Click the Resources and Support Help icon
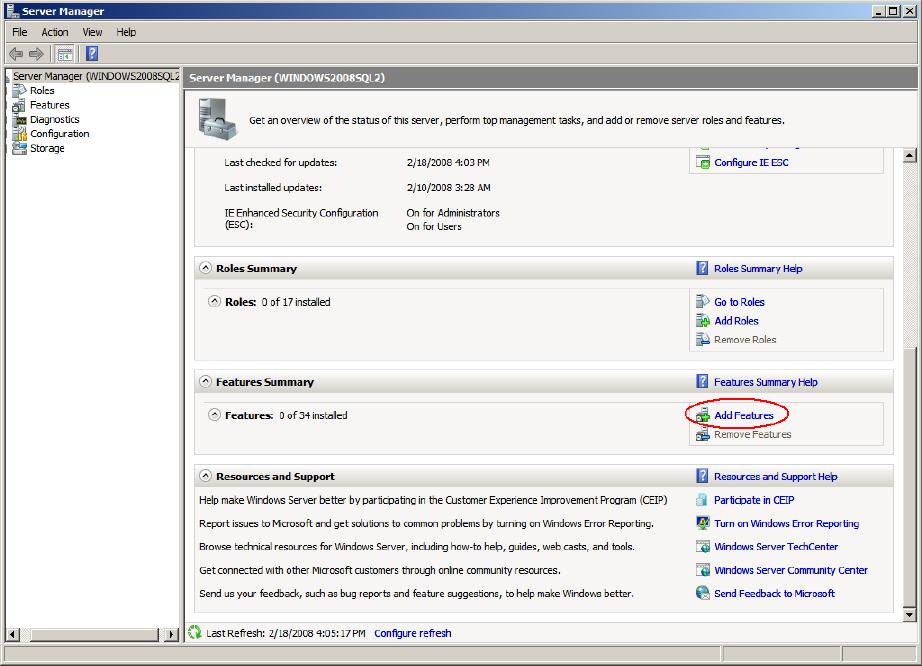Screen dimensions: 922x666 (702, 476)
